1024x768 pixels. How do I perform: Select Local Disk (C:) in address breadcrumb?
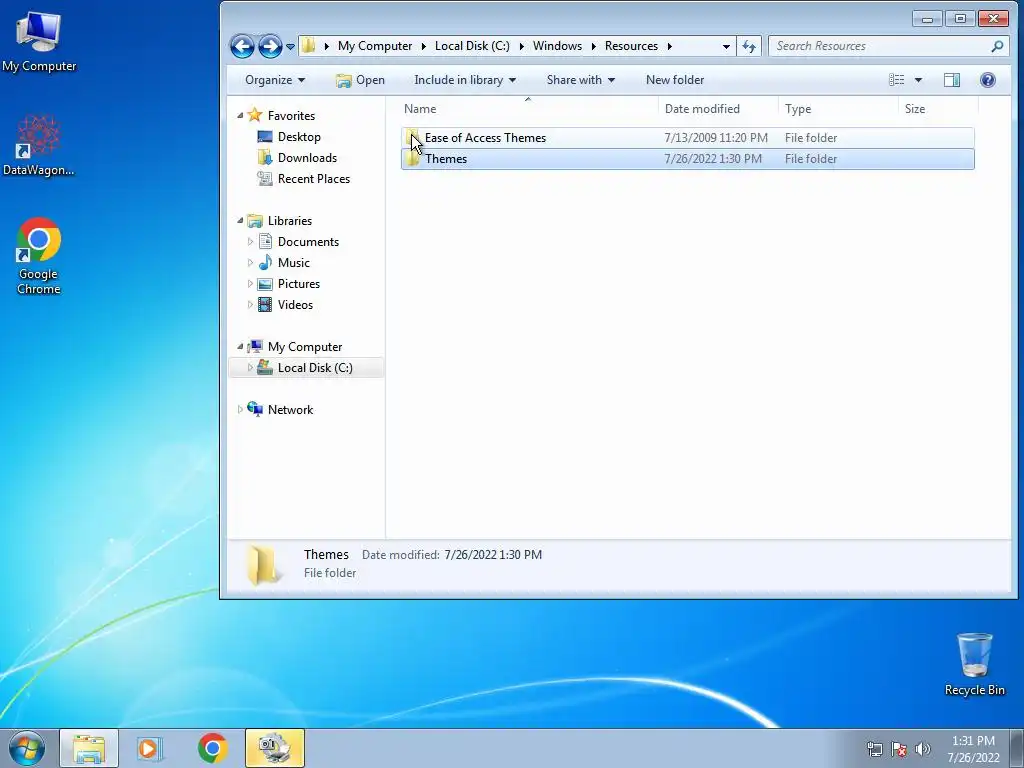(472, 46)
